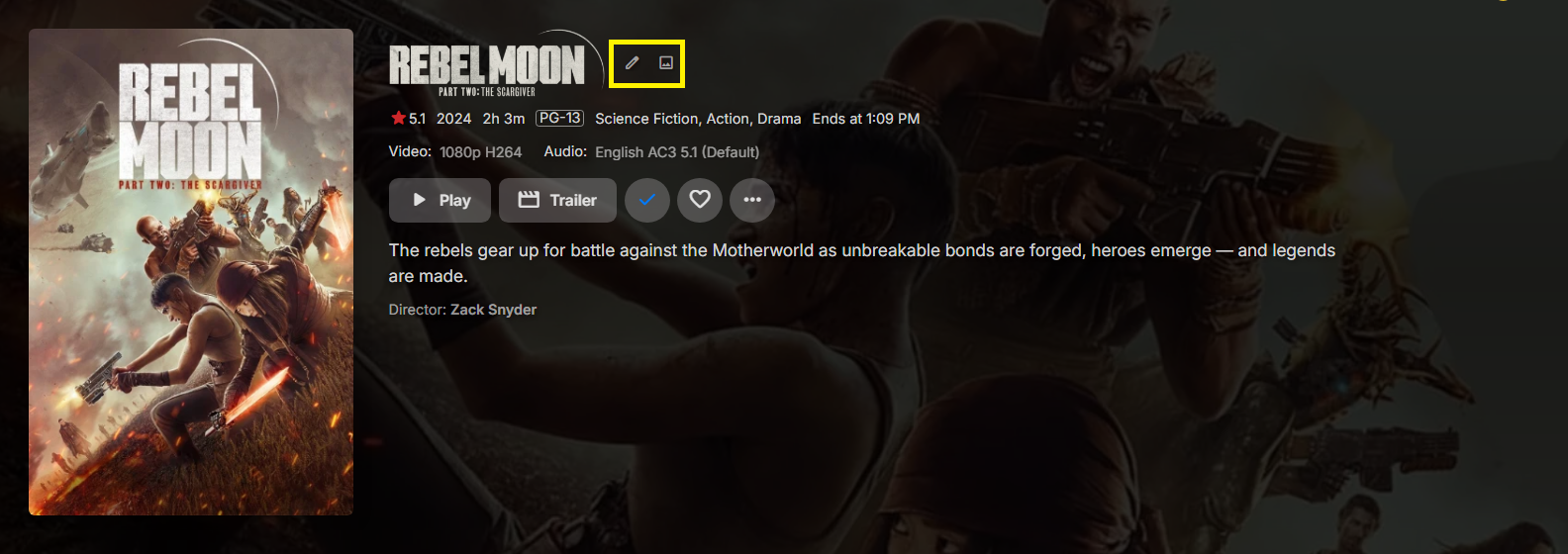
Task: Click the PG-13 rating badge
Action: (x=559, y=118)
